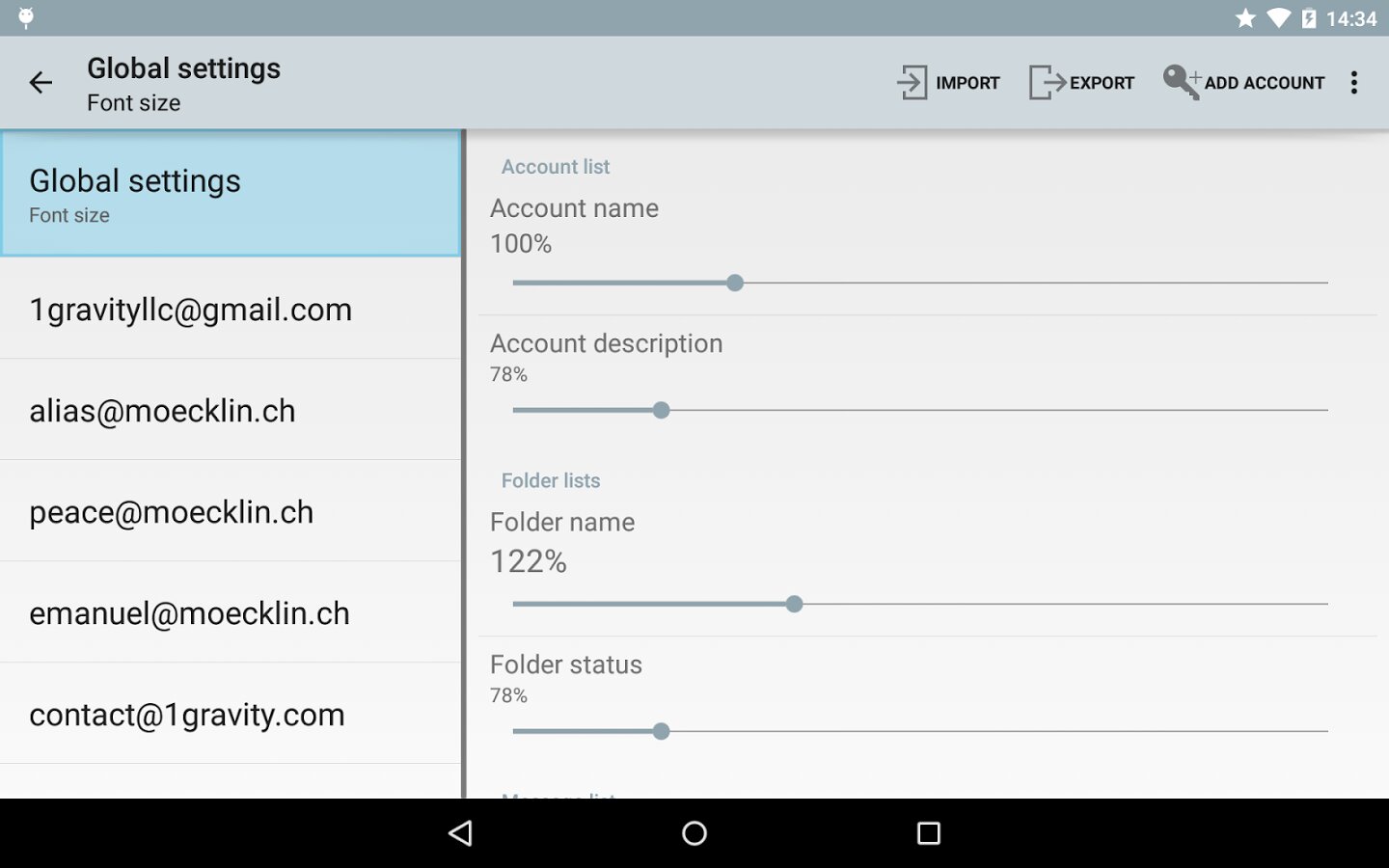Open emanuel@moecklin.ch account
This screenshot has height=868, width=1389.
coord(231,613)
